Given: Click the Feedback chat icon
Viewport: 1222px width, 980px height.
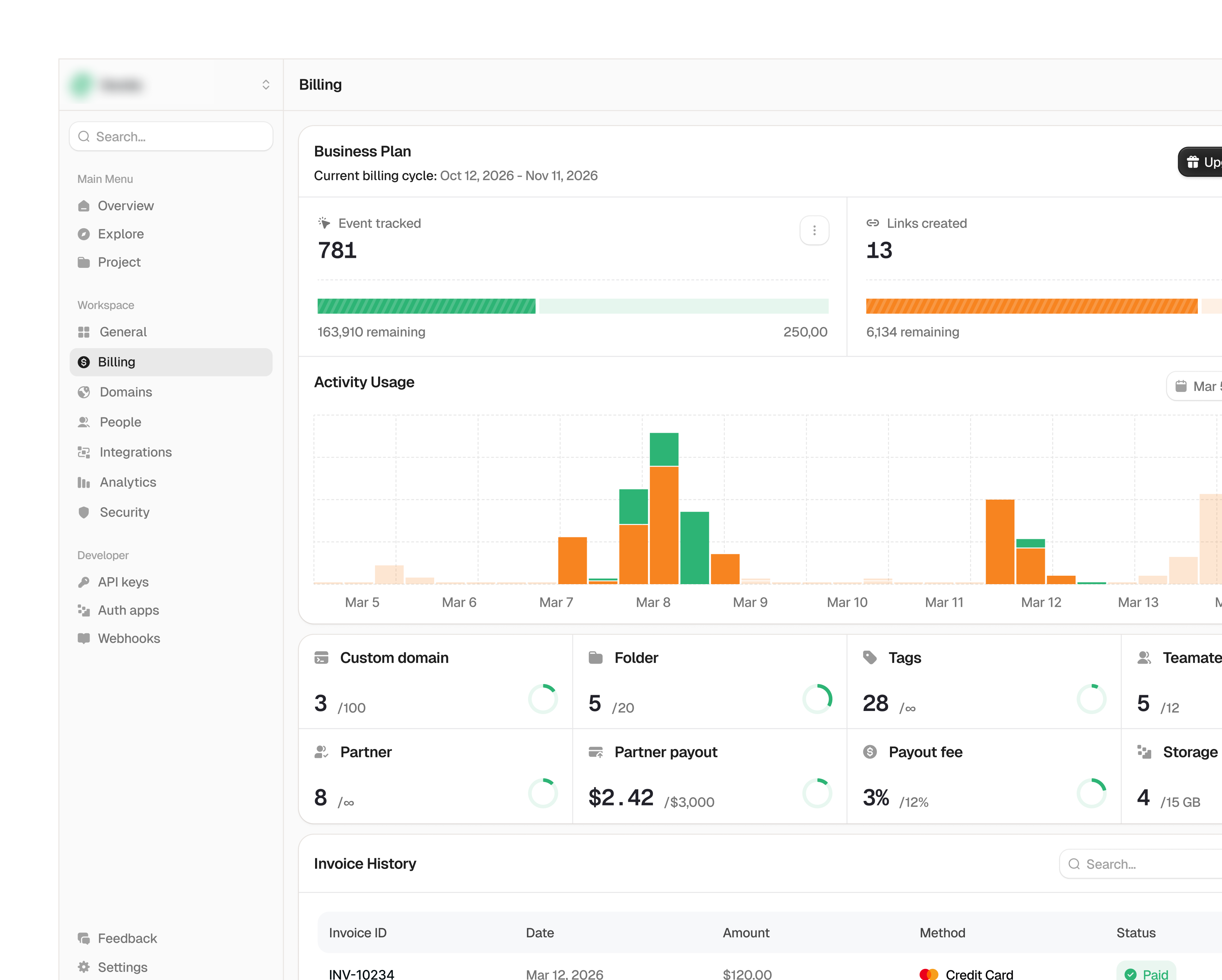Looking at the screenshot, I should (x=84, y=938).
